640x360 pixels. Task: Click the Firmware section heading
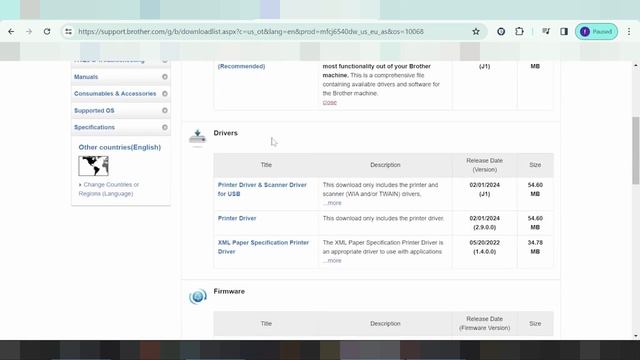229,291
